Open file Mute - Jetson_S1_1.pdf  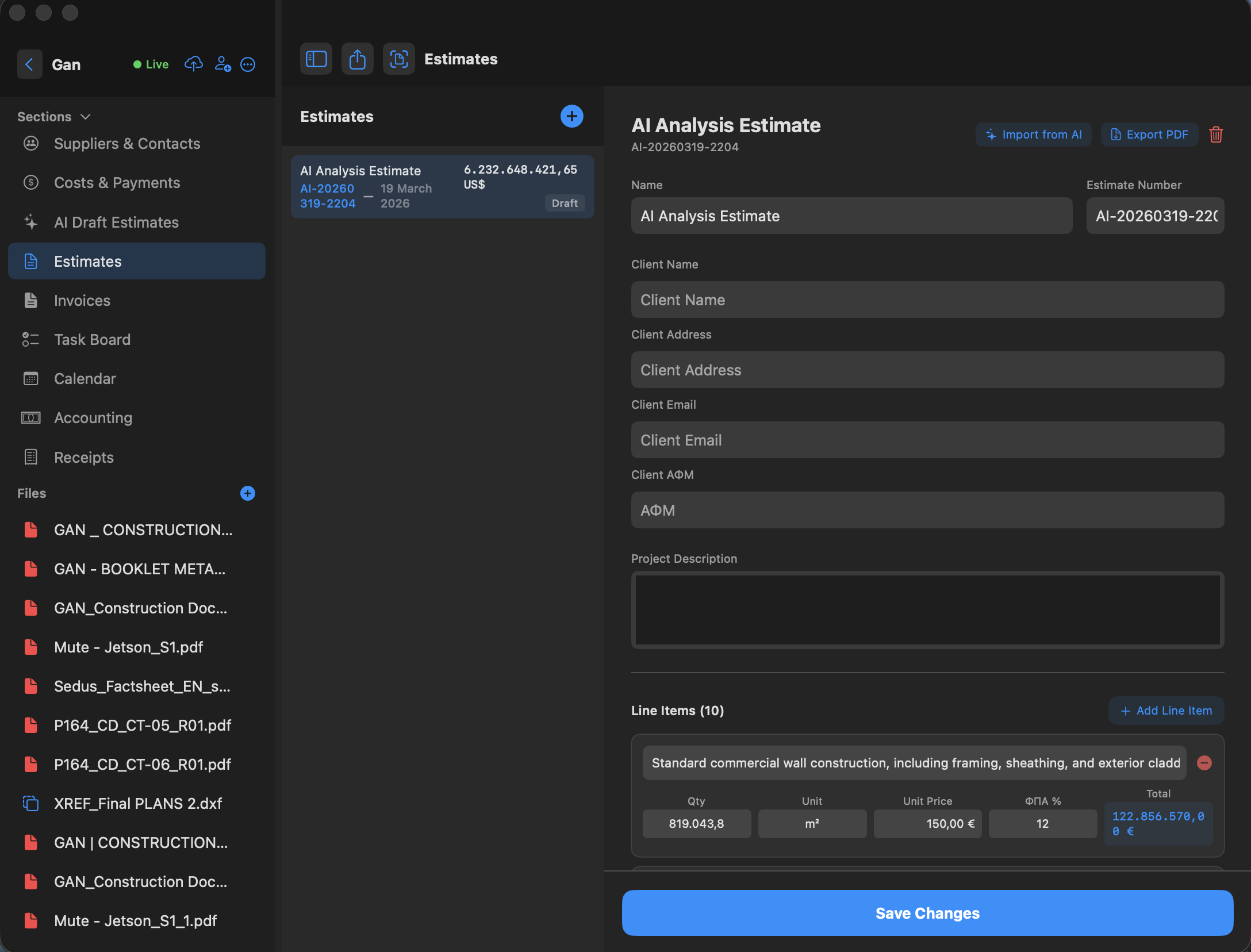point(137,921)
